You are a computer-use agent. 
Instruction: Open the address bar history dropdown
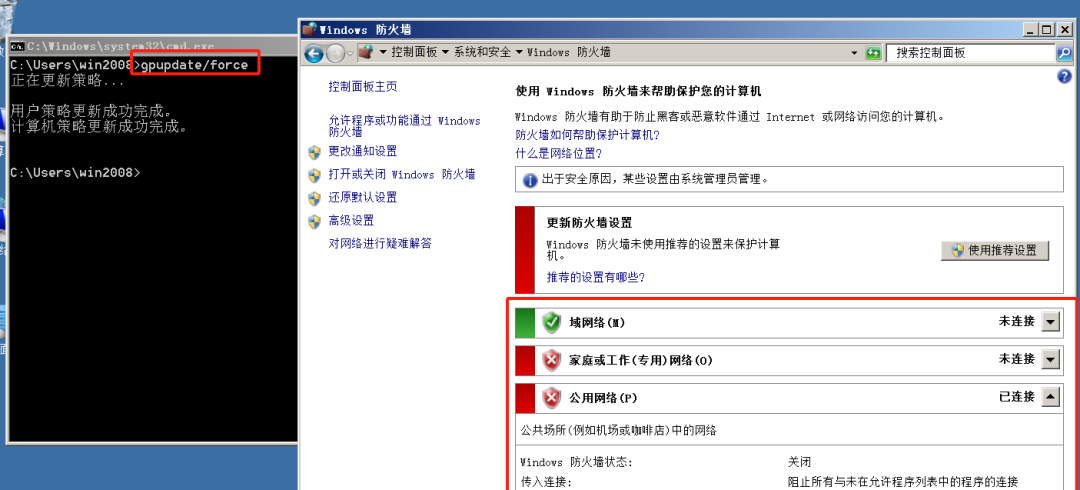click(x=855, y=53)
